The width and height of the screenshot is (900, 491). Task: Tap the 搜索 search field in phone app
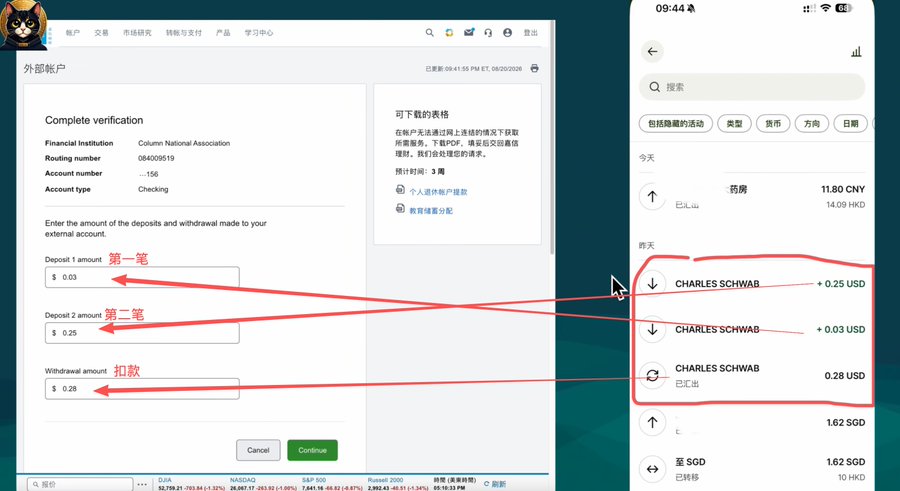[752, 87]
